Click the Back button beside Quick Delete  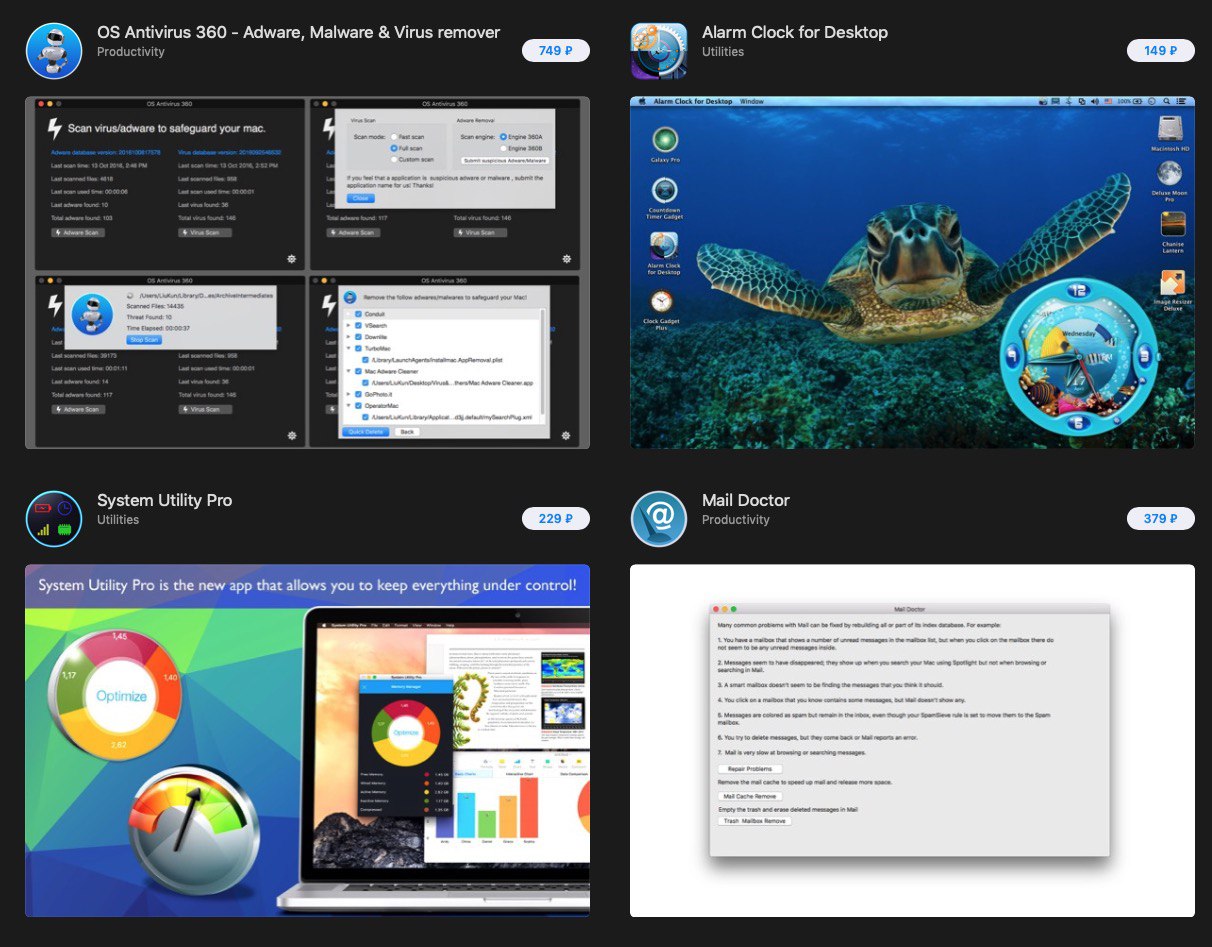click(x=406, y=431)
